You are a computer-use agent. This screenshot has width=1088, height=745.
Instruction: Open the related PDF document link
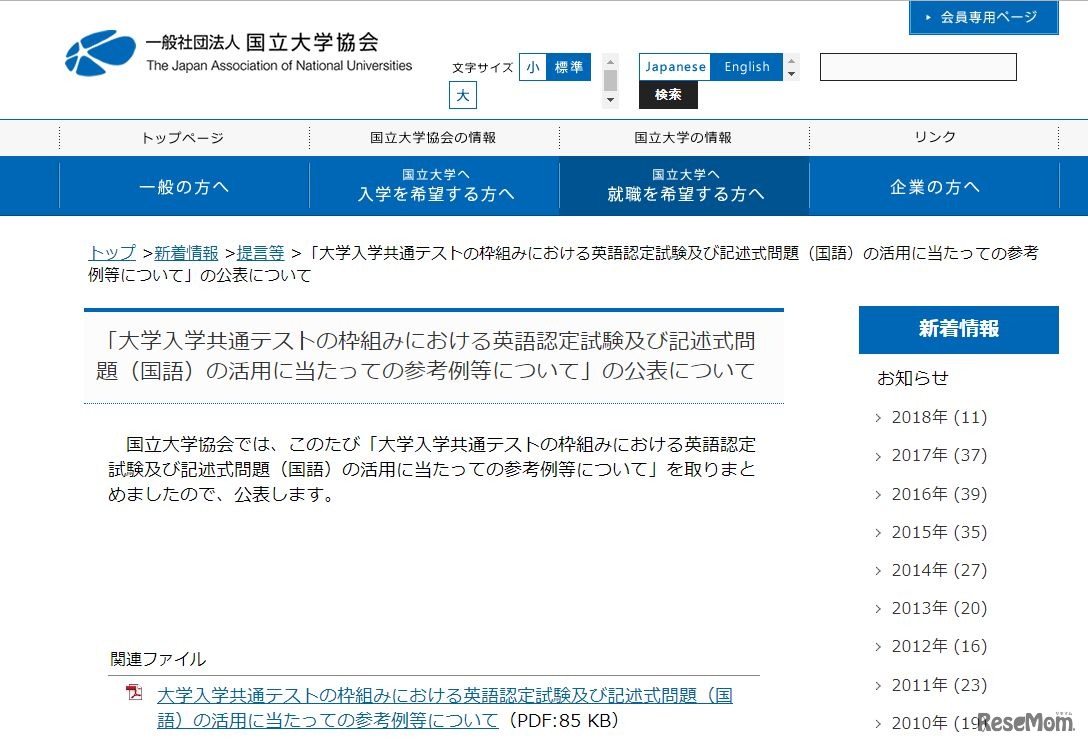point(440,694)
